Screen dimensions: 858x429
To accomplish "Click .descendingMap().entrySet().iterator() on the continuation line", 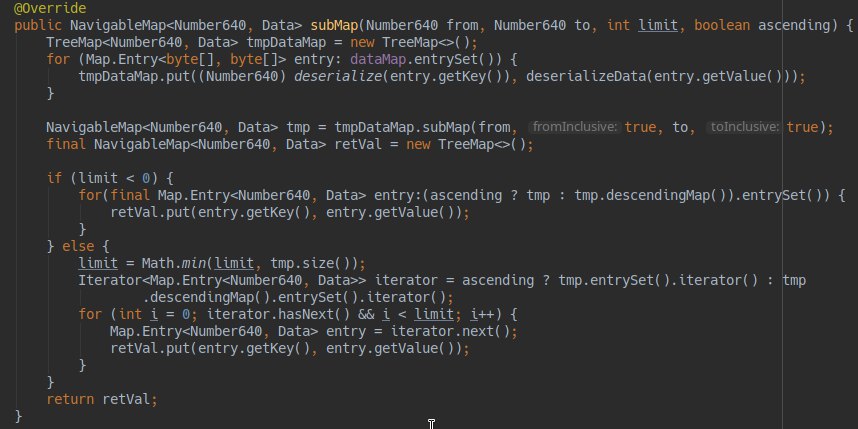I will tap(298, 297).
